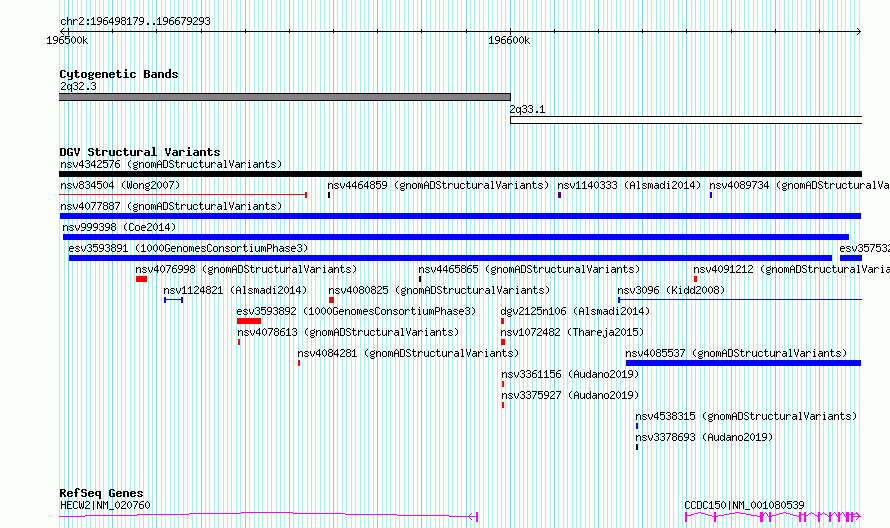Select the nsv3096 (Kidd2008) blue line
Screen dimensions: 890x528
pos(740,300)
